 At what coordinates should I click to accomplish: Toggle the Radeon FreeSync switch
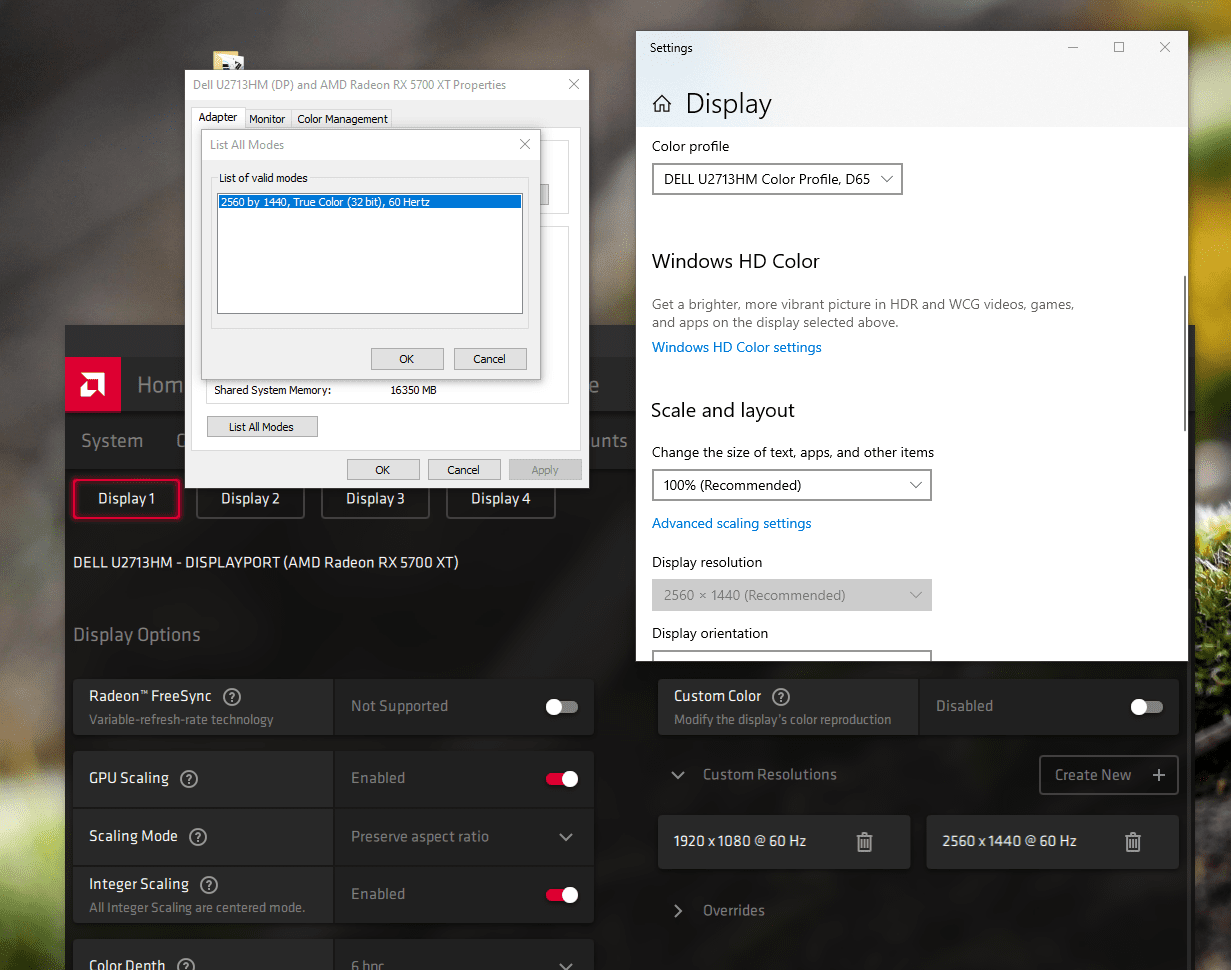(x=562, y=707)
